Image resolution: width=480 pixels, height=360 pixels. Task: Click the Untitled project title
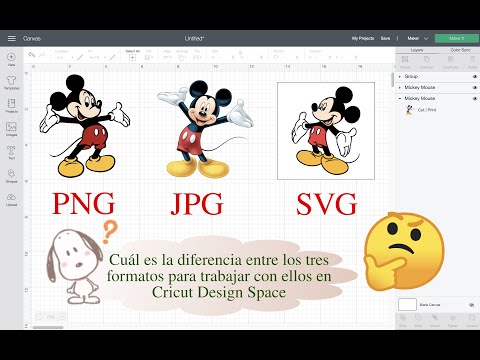click(x=194, y=39)
